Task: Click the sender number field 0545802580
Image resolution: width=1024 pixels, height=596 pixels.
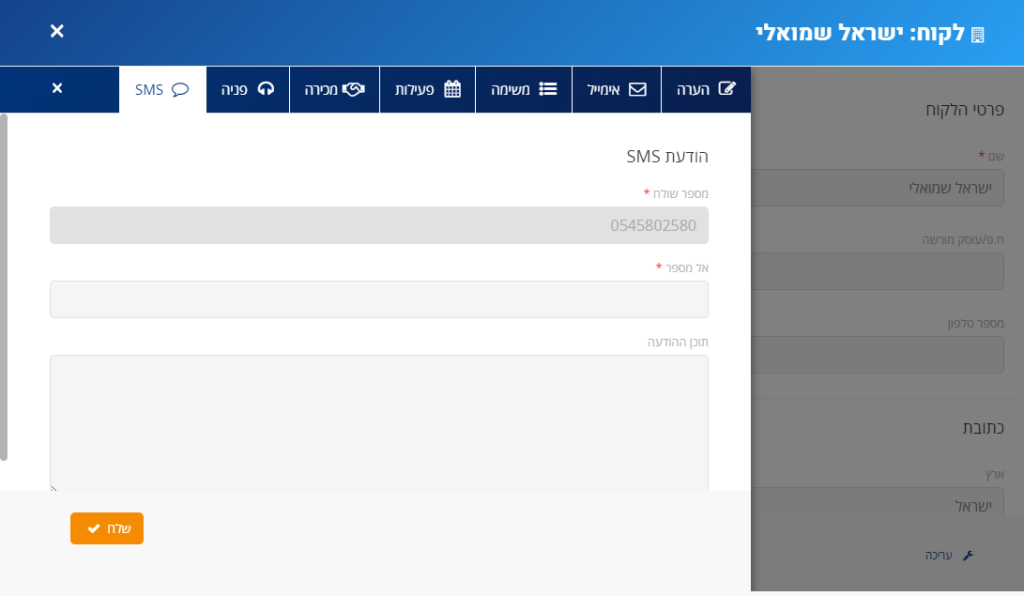Action: 379,225
